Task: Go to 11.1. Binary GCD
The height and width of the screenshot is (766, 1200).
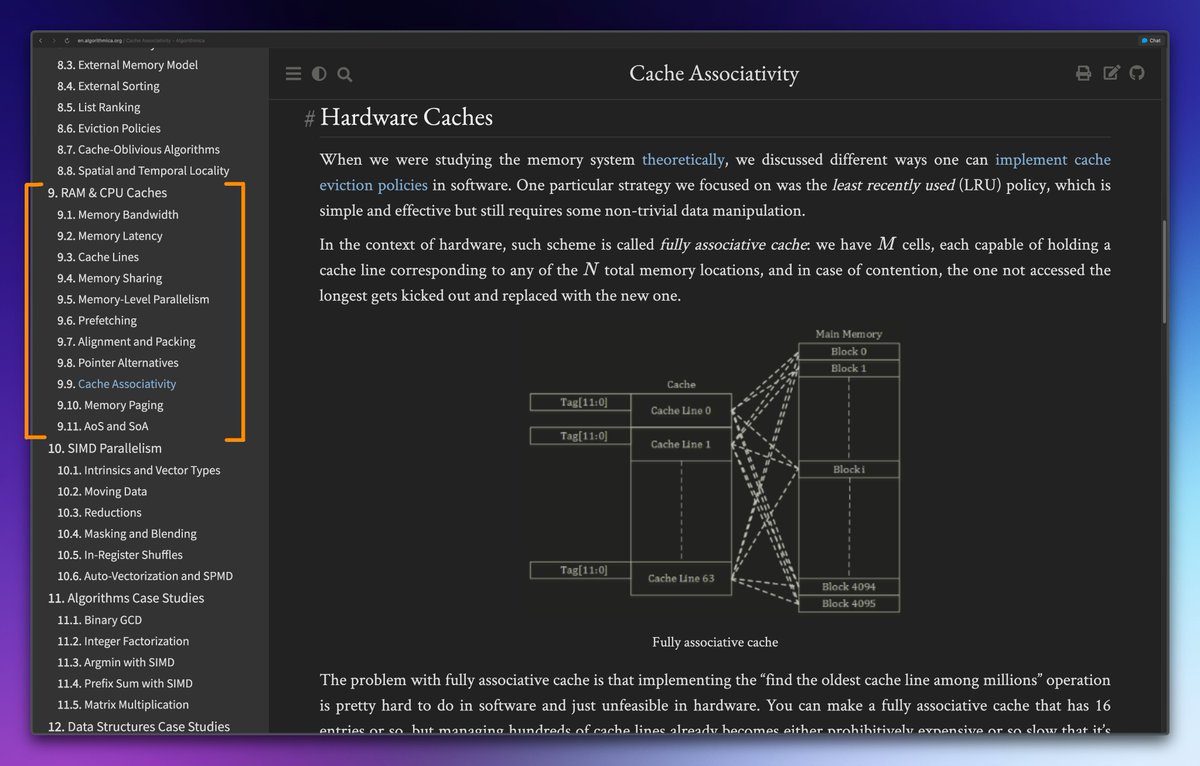Action: pyautogui.click(x=99, y=620)
